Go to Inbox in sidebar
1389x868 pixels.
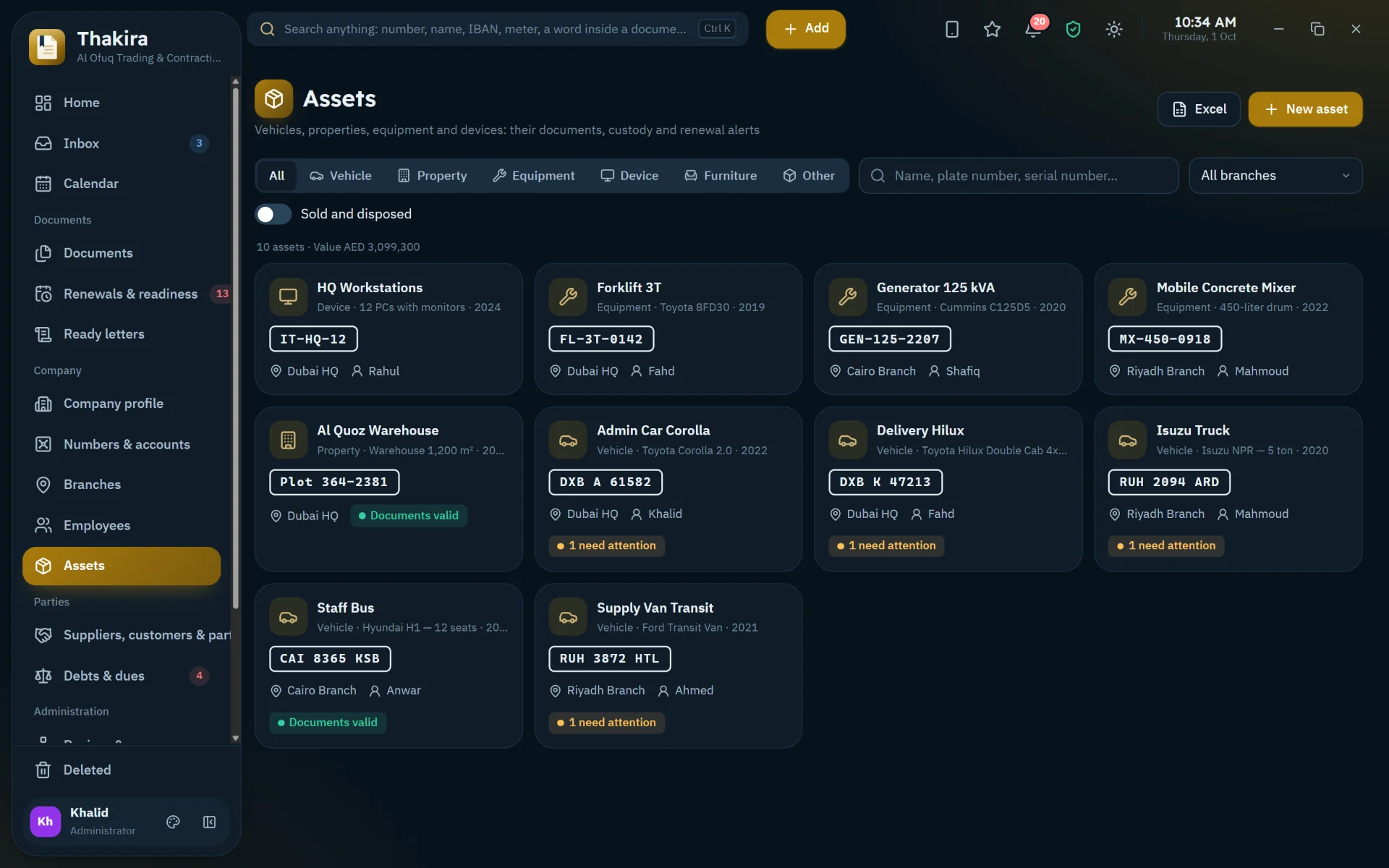coord(122,143)
